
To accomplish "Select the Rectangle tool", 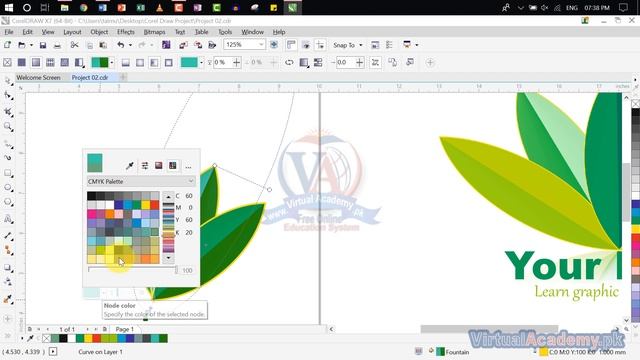I will (8, 173).
